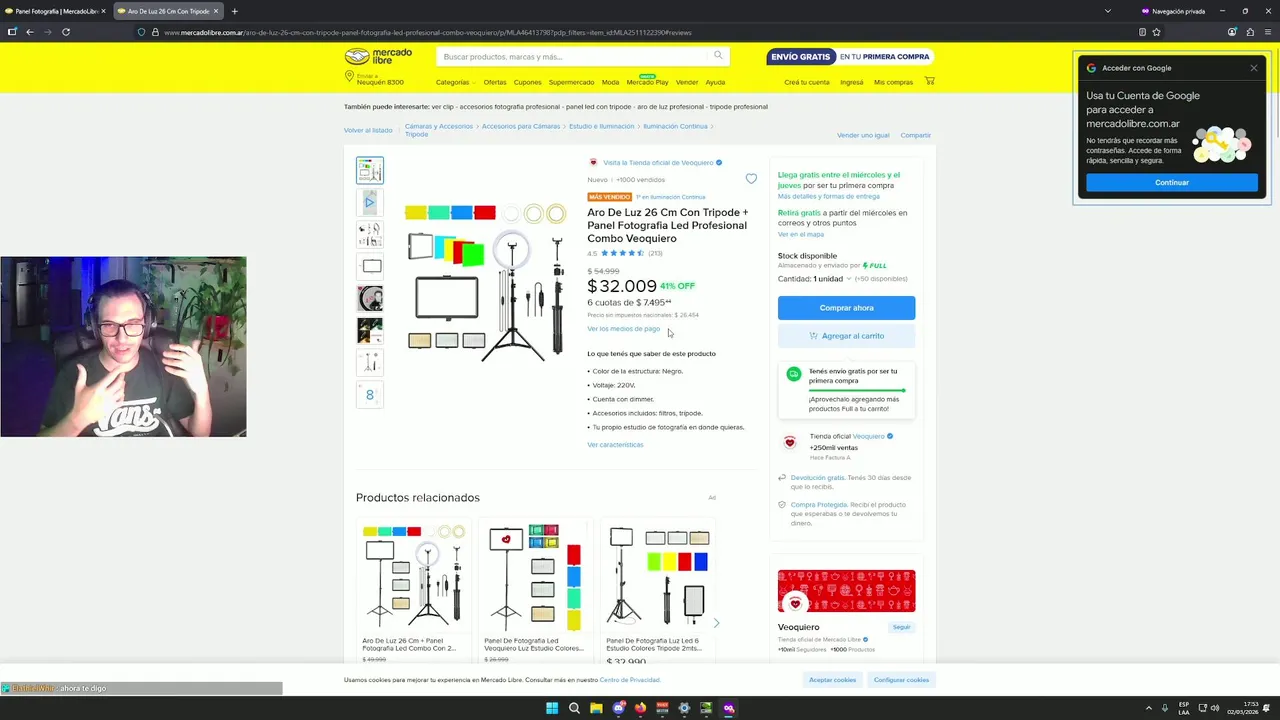Open Windows taskbar search
This screenshot has width=1280, height=720.
(x=574, y=708)
